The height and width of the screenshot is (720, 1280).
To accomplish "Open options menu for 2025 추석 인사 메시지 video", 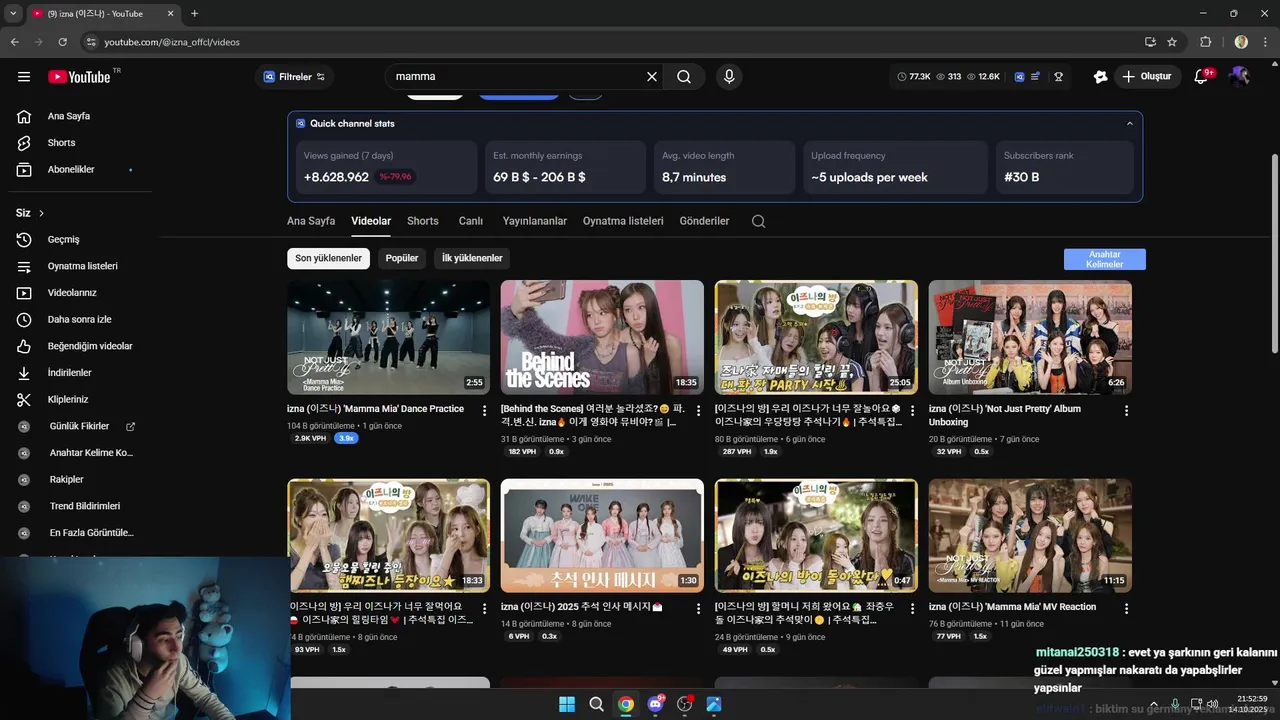I will tap(699, 609).
